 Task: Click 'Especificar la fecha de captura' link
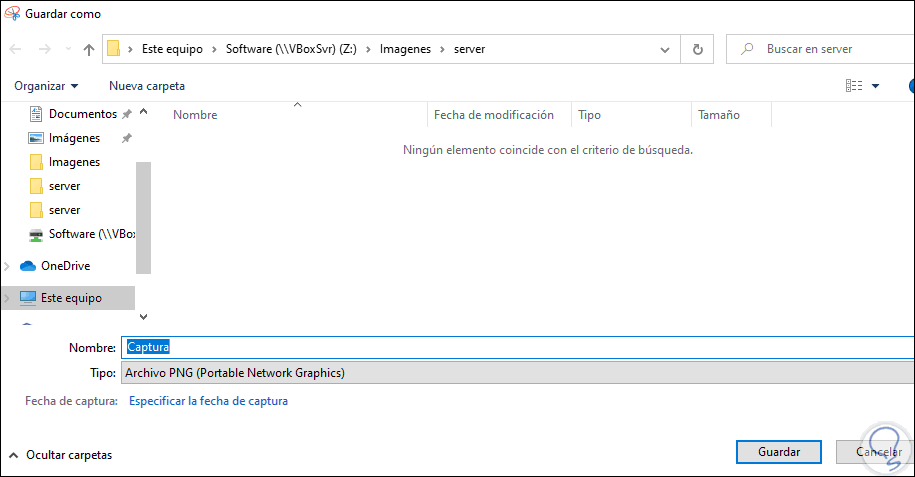tap(208, 401)
